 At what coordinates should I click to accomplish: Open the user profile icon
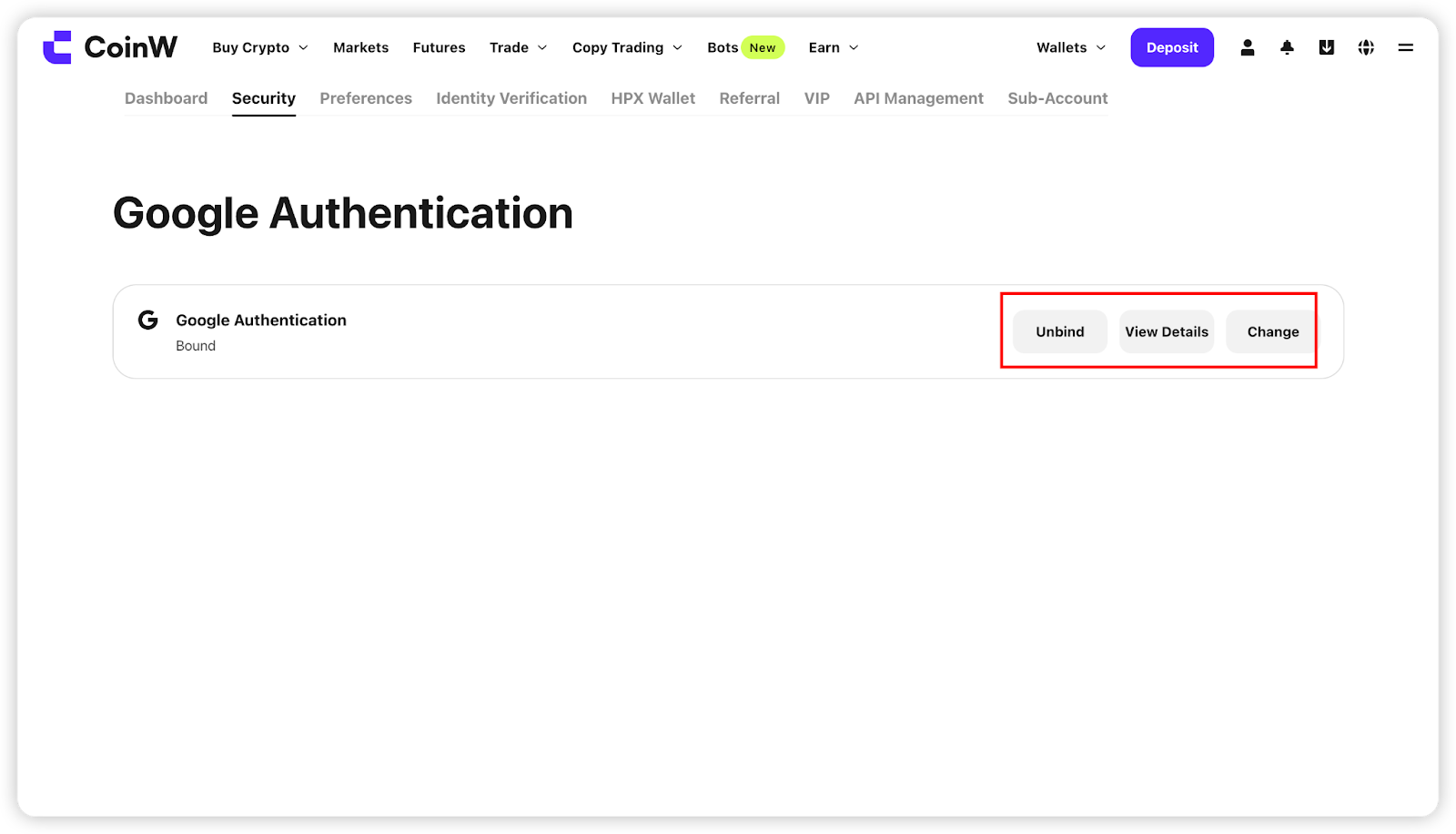pyautogui.click(x=1248, y=47)
